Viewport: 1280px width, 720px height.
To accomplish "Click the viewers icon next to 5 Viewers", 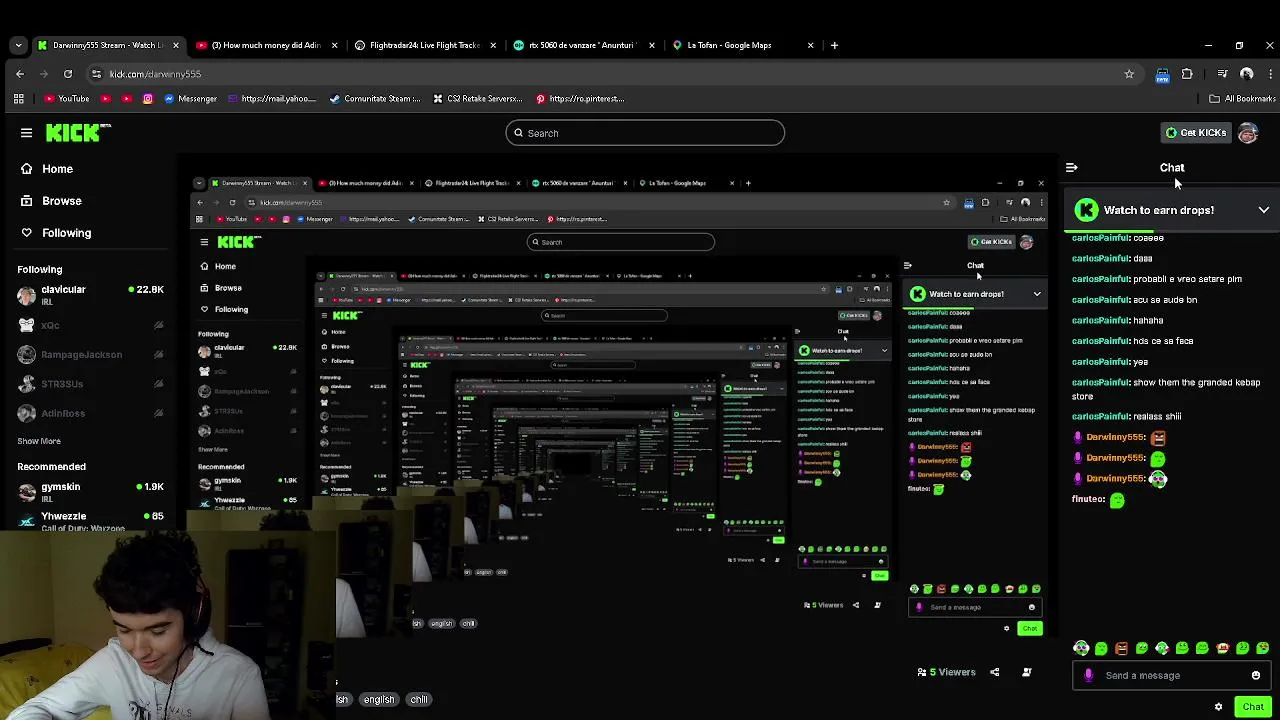I will pos(921,672).
